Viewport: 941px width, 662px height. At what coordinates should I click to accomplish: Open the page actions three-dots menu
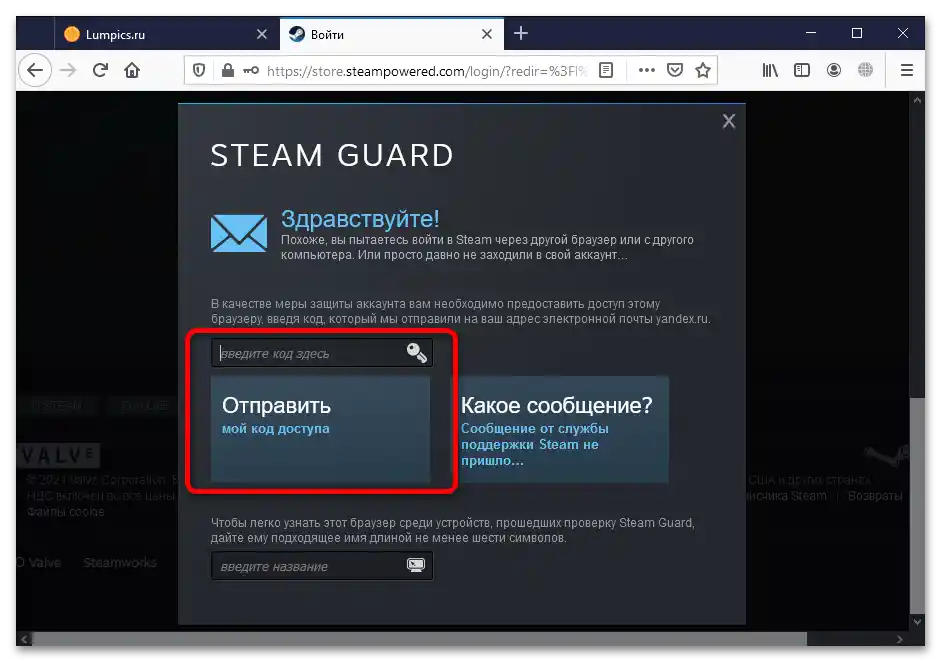coord(646,70)
